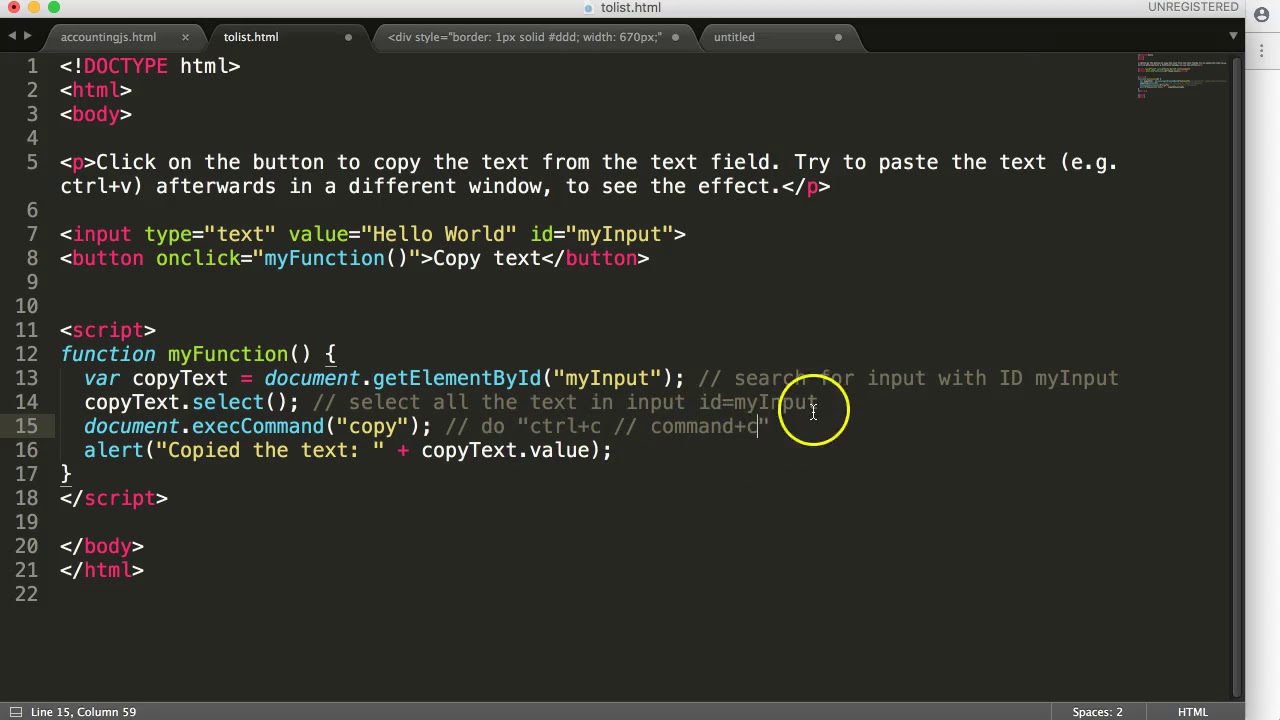Image resolution: width=1280 pixels, height=720 pixels.
Task: Switch to the untitled tab
Action: click(734, 37)
